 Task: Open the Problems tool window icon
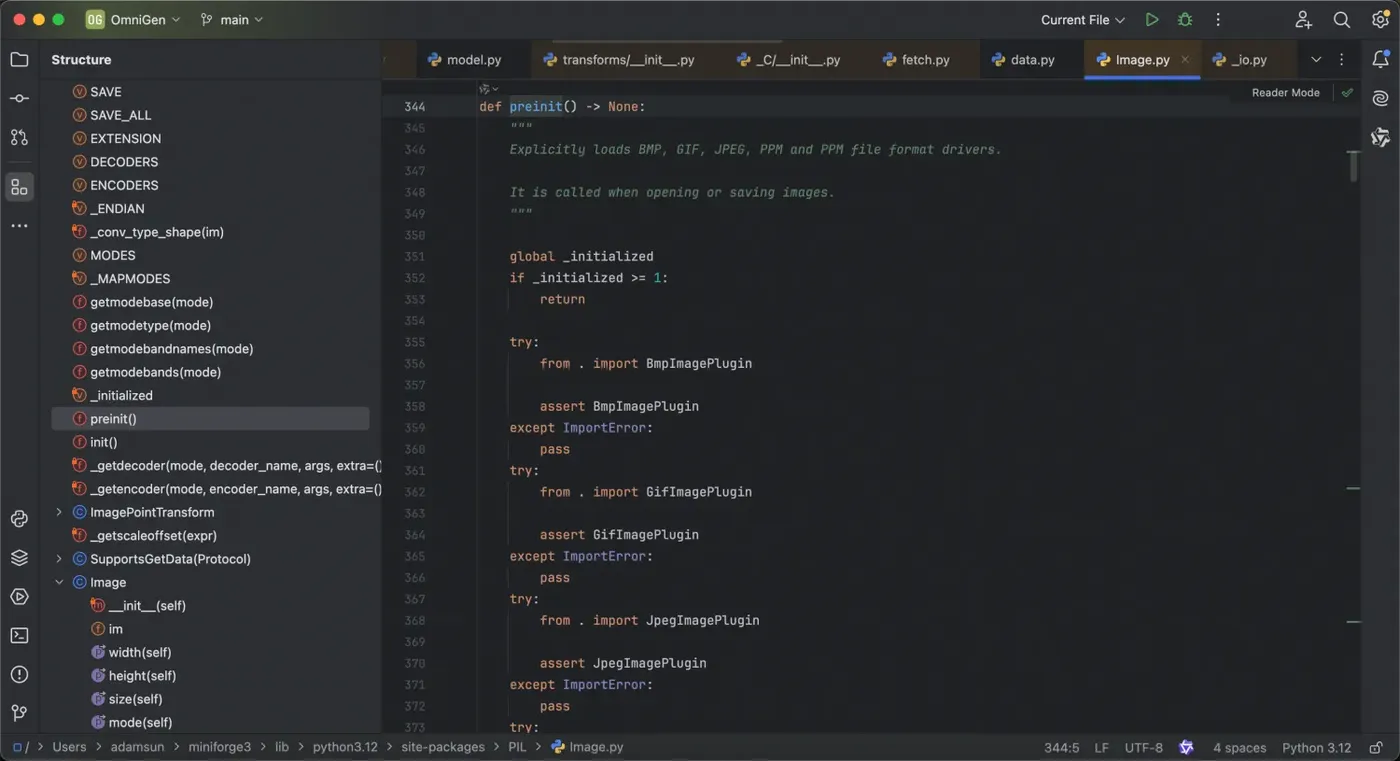[19, 674]
